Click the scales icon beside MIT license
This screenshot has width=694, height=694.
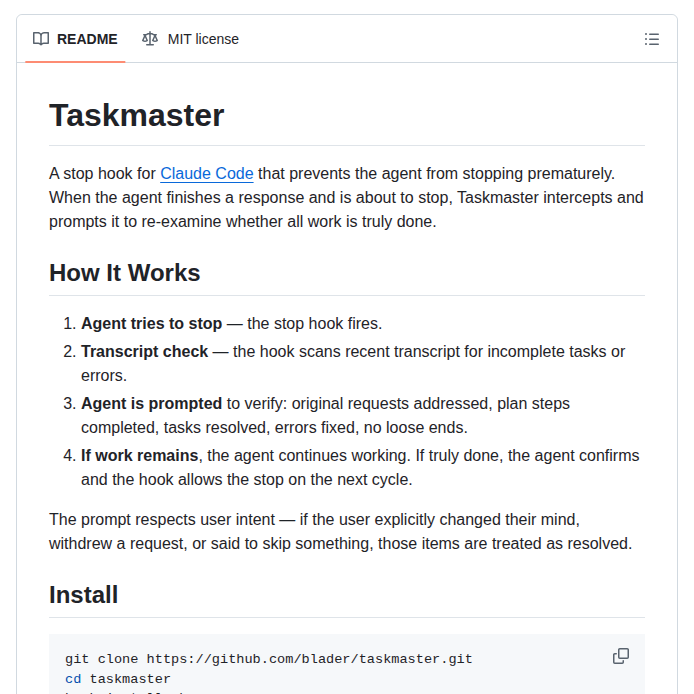(150, 39)
